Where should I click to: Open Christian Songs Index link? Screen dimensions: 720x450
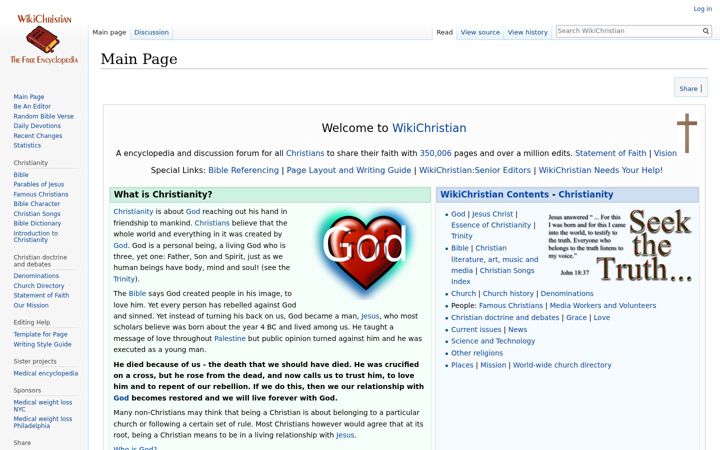click(x=493, y=276)
